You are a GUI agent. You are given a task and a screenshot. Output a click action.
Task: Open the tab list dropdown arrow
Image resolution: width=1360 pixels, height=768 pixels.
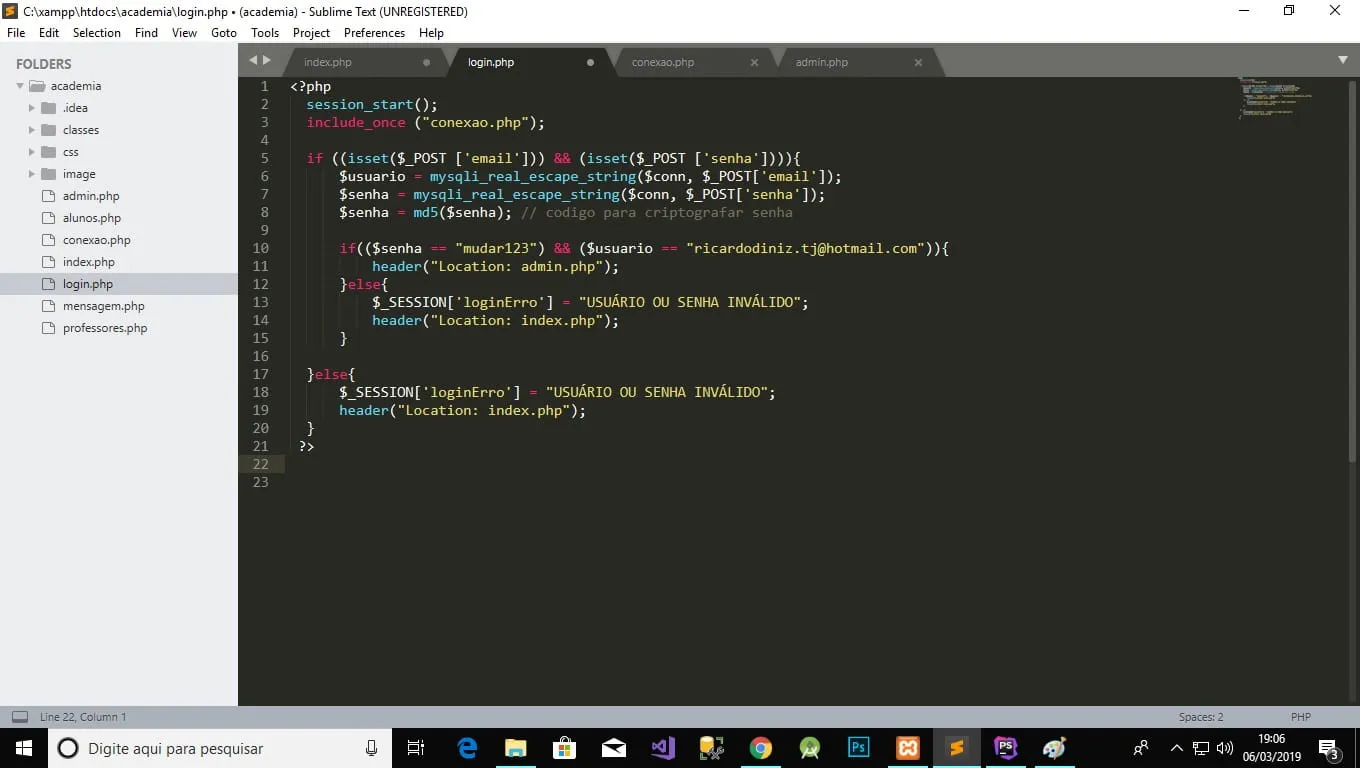[1342, 61]
